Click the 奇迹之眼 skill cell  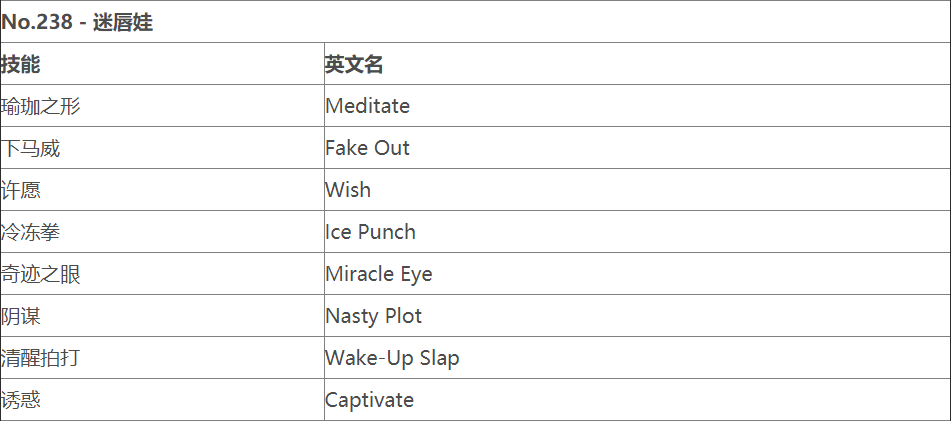coord(41,274)
